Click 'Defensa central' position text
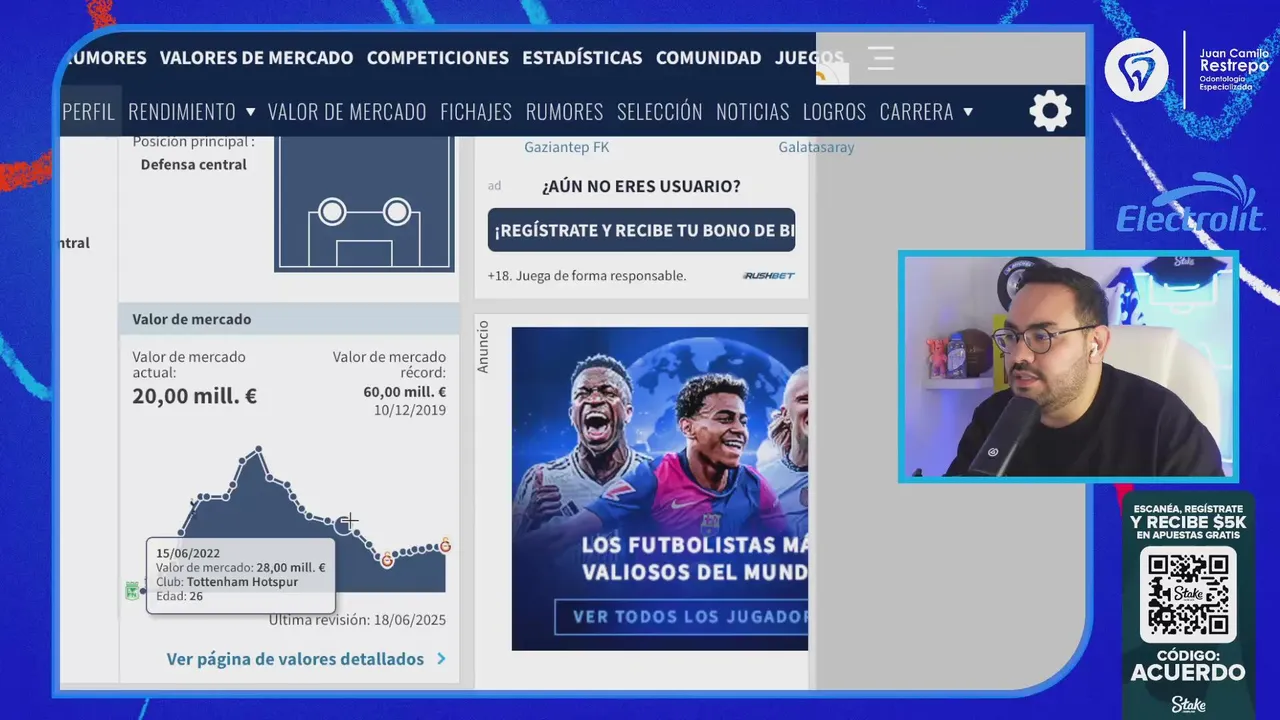This screenshot has height=720, width=1280. point(193,164)
